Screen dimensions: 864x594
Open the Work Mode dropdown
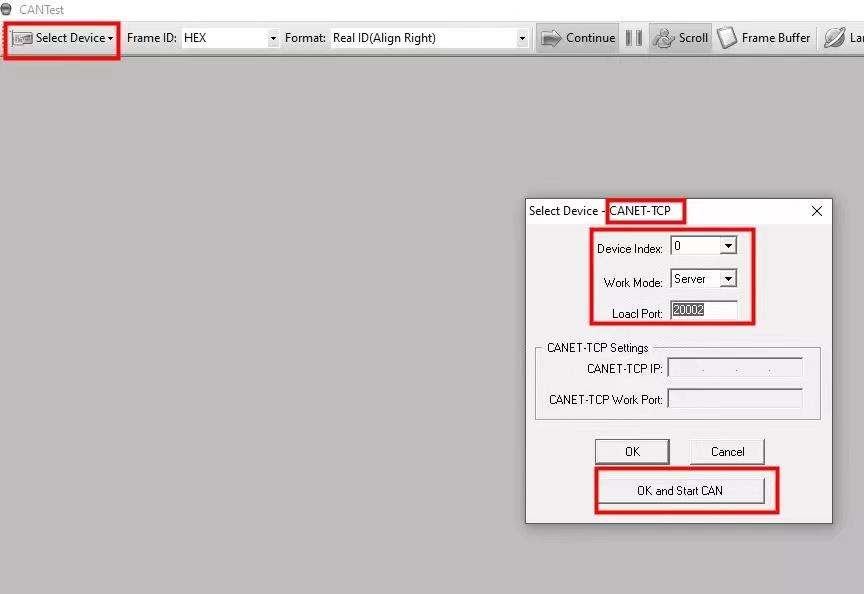[x=728, y=278]
